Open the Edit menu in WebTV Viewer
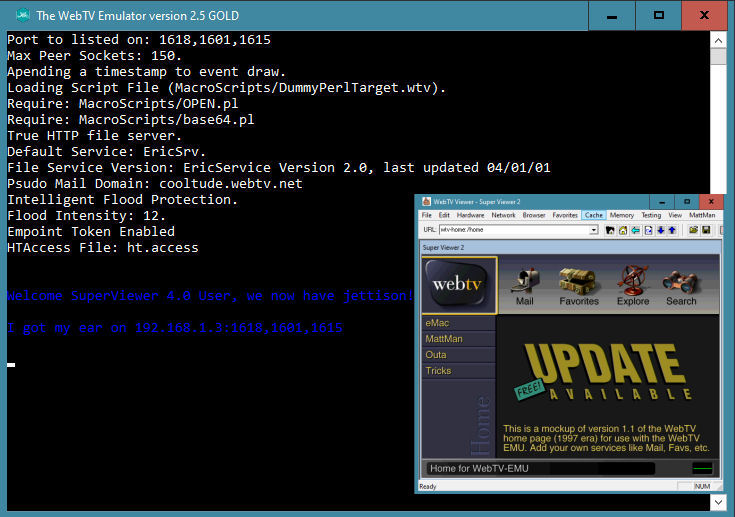The width and height of the screenshot is (735, 517). click(444, 215)
